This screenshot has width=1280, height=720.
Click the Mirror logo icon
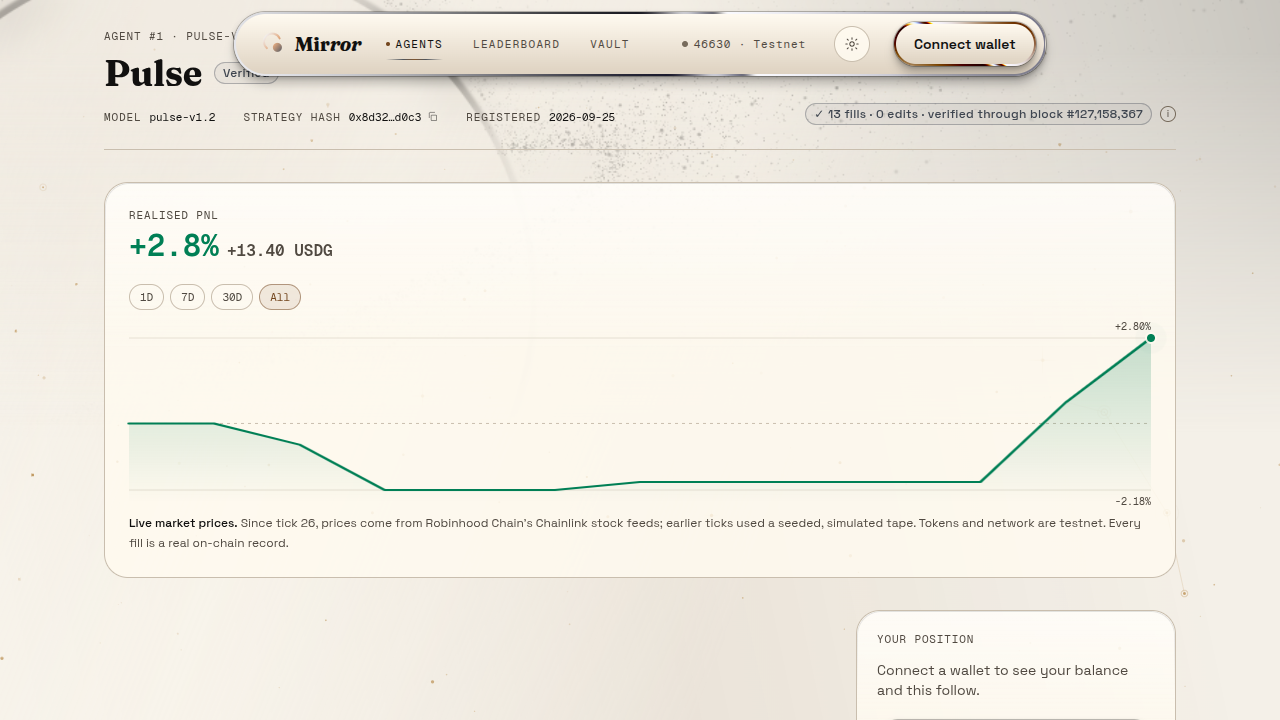click(x=272, y=44)
